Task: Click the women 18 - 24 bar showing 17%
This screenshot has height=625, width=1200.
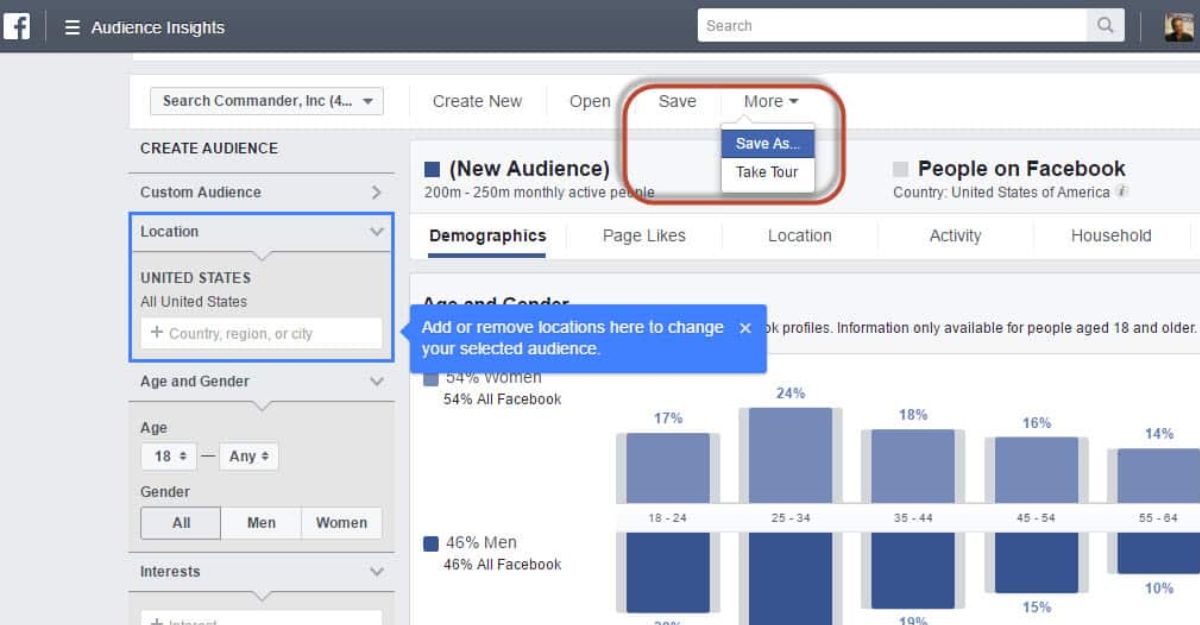Action: click(x=668, y=468)
